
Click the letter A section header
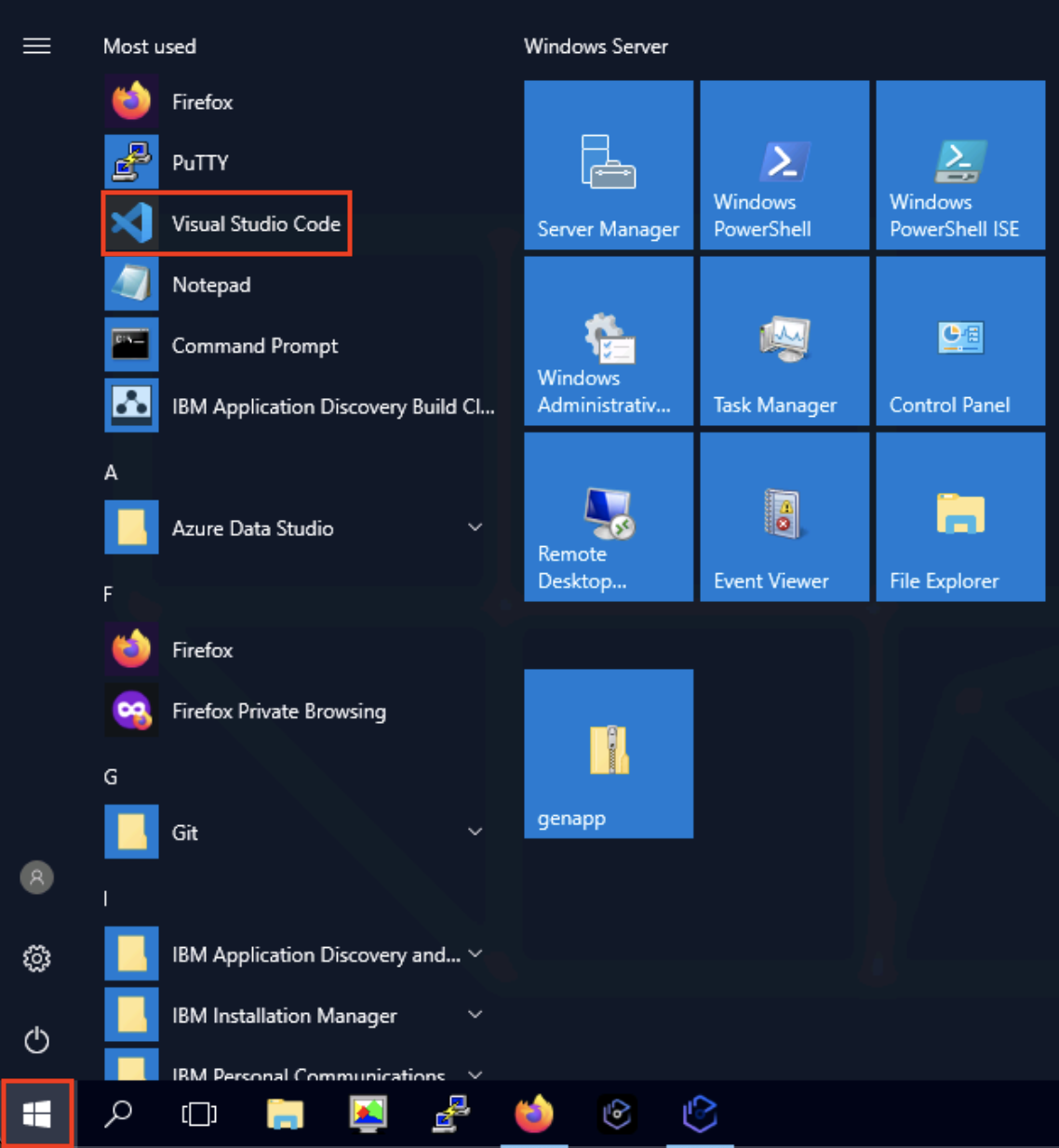[111, 473]
